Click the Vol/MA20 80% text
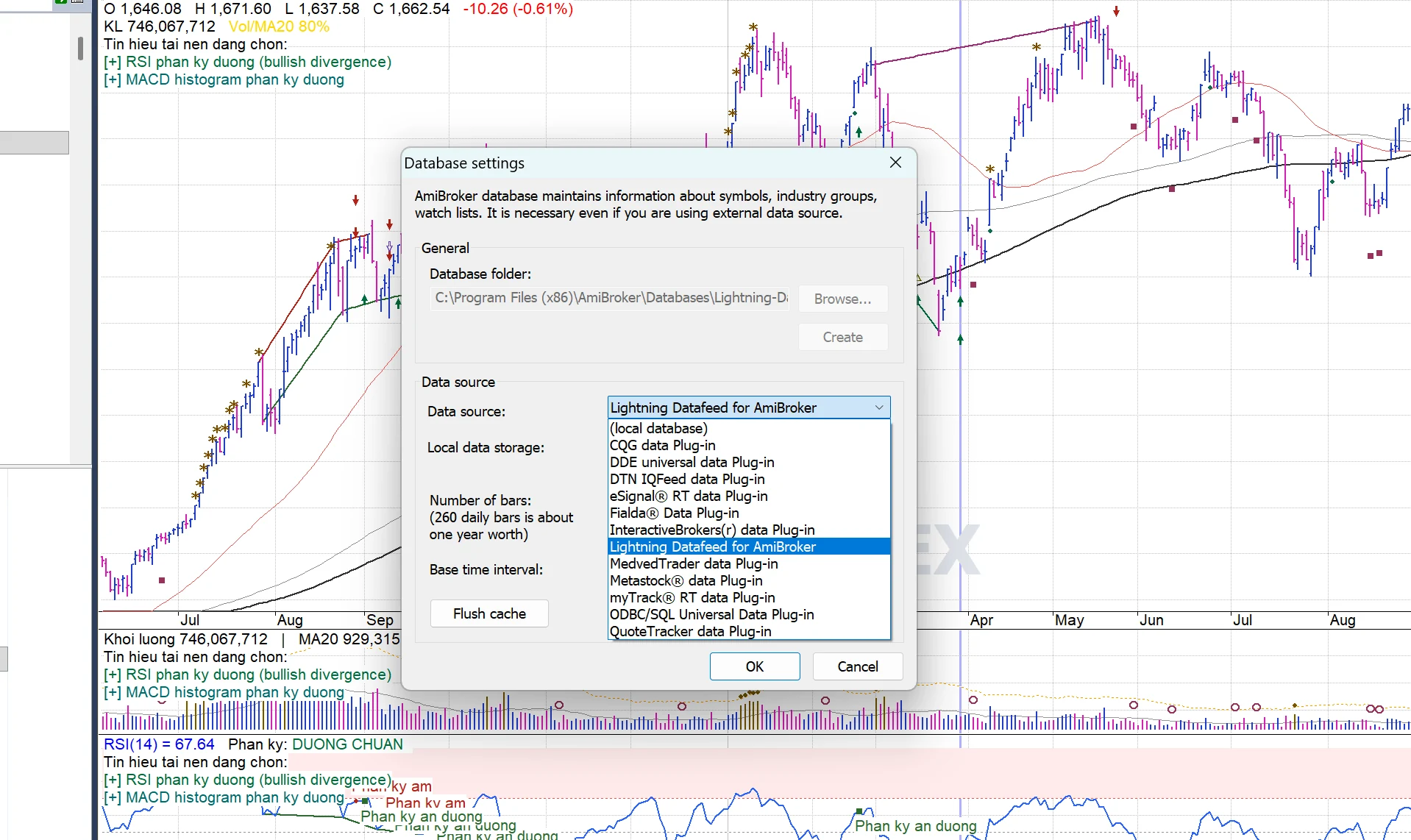This screenshot has width=1411, height=840. coord(279,26)
